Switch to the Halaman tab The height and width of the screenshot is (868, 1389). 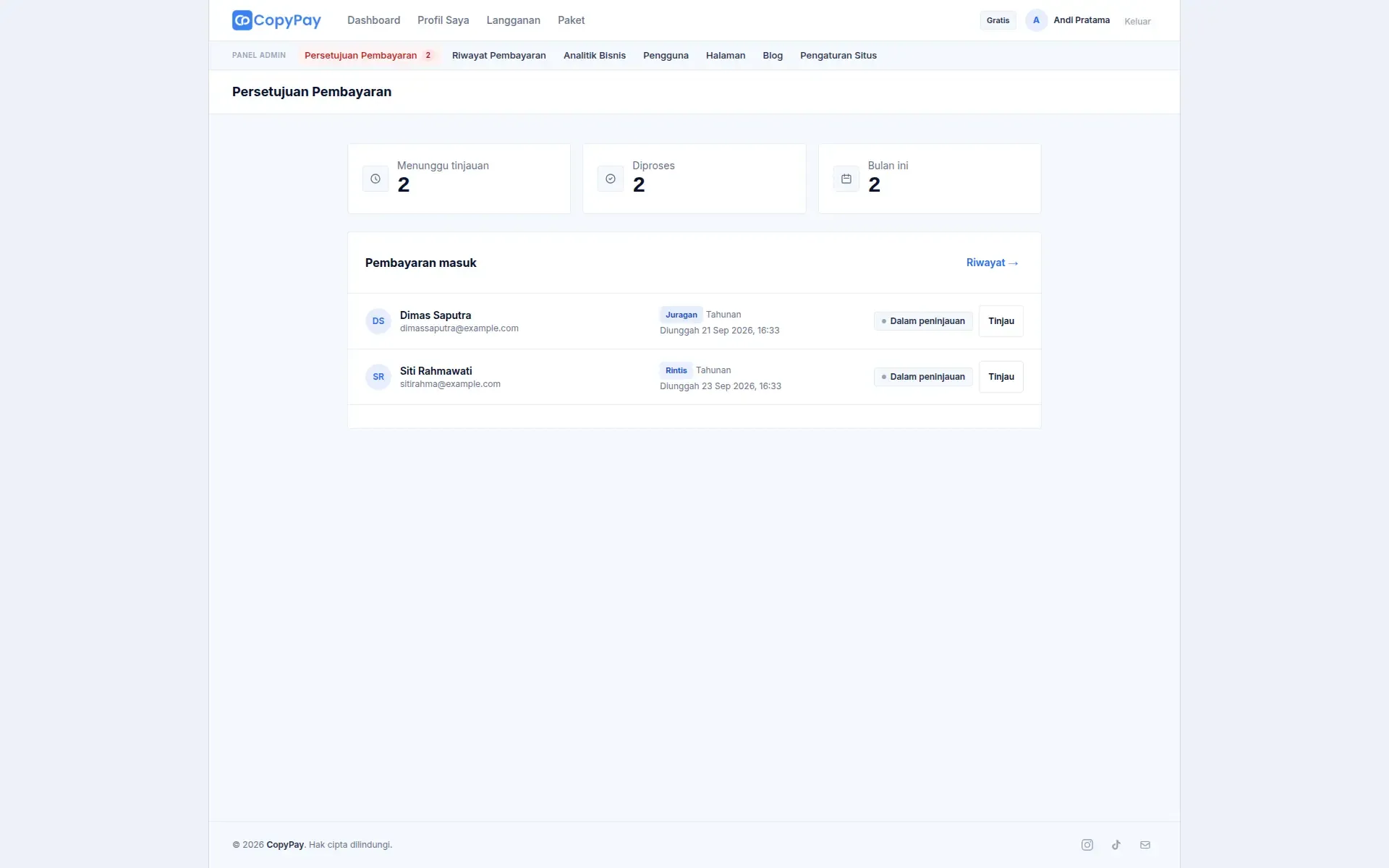pyautogui.click(x=726, y=56)
